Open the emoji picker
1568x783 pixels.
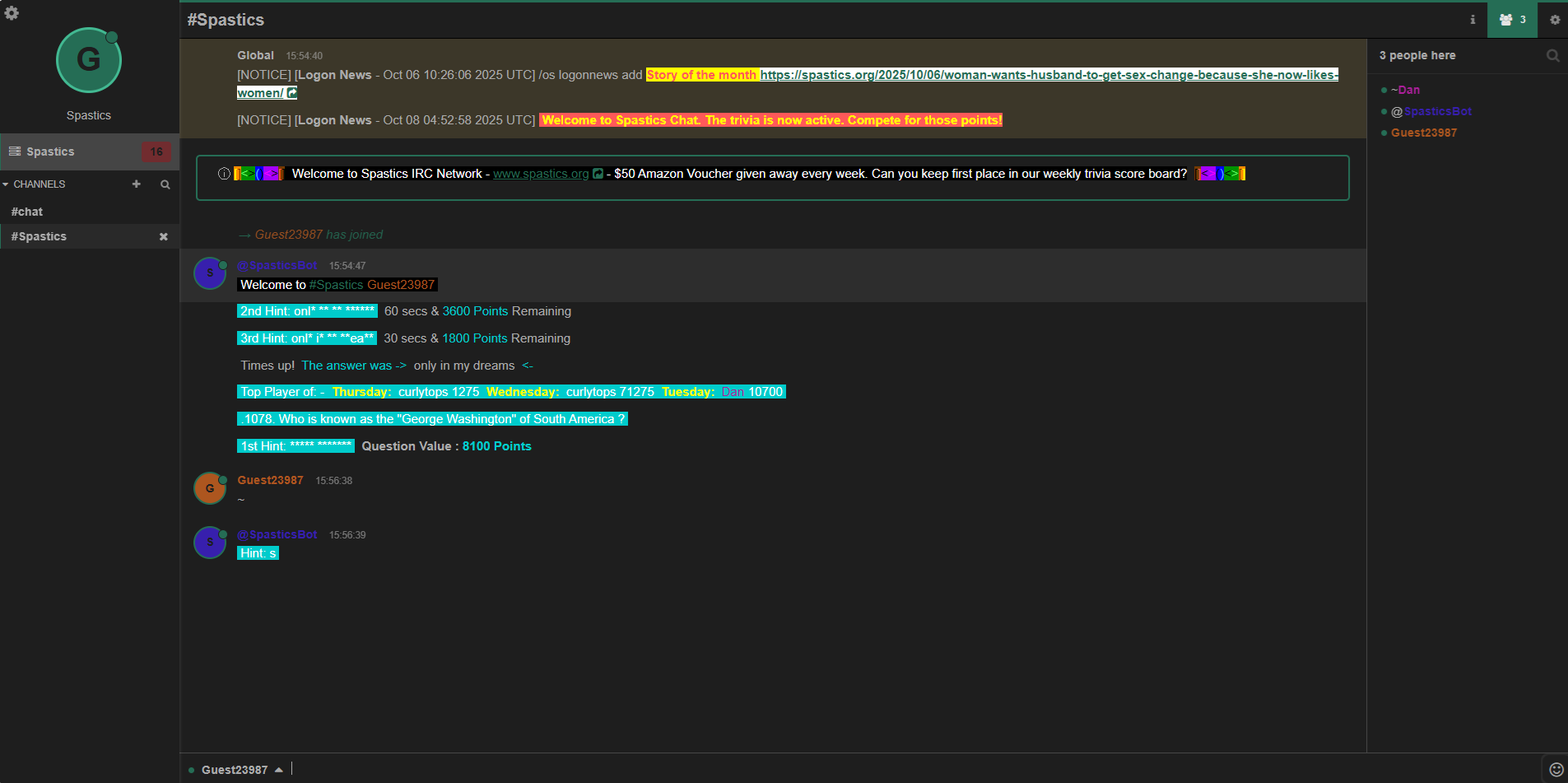click(x=1556, y=769)
